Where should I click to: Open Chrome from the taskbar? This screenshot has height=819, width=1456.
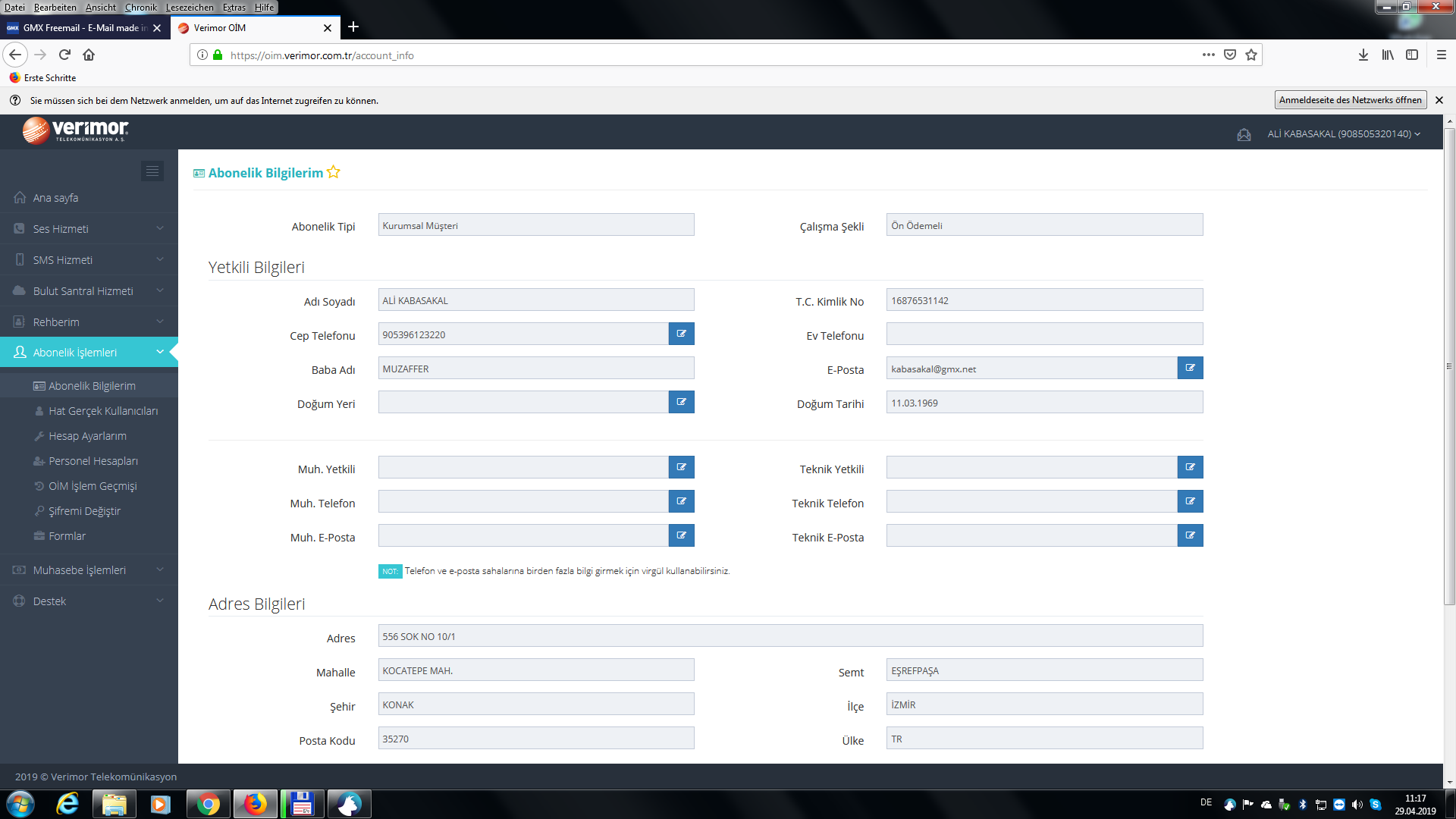(x=208, y=804)
